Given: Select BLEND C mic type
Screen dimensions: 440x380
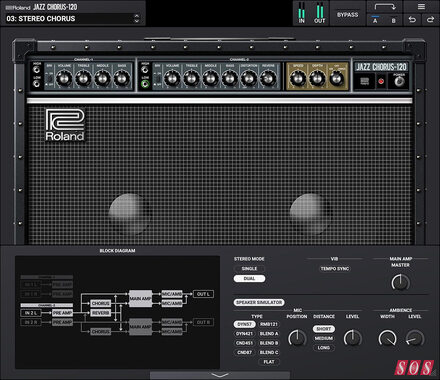Looking at the screenshot, I should click(269, 352).
